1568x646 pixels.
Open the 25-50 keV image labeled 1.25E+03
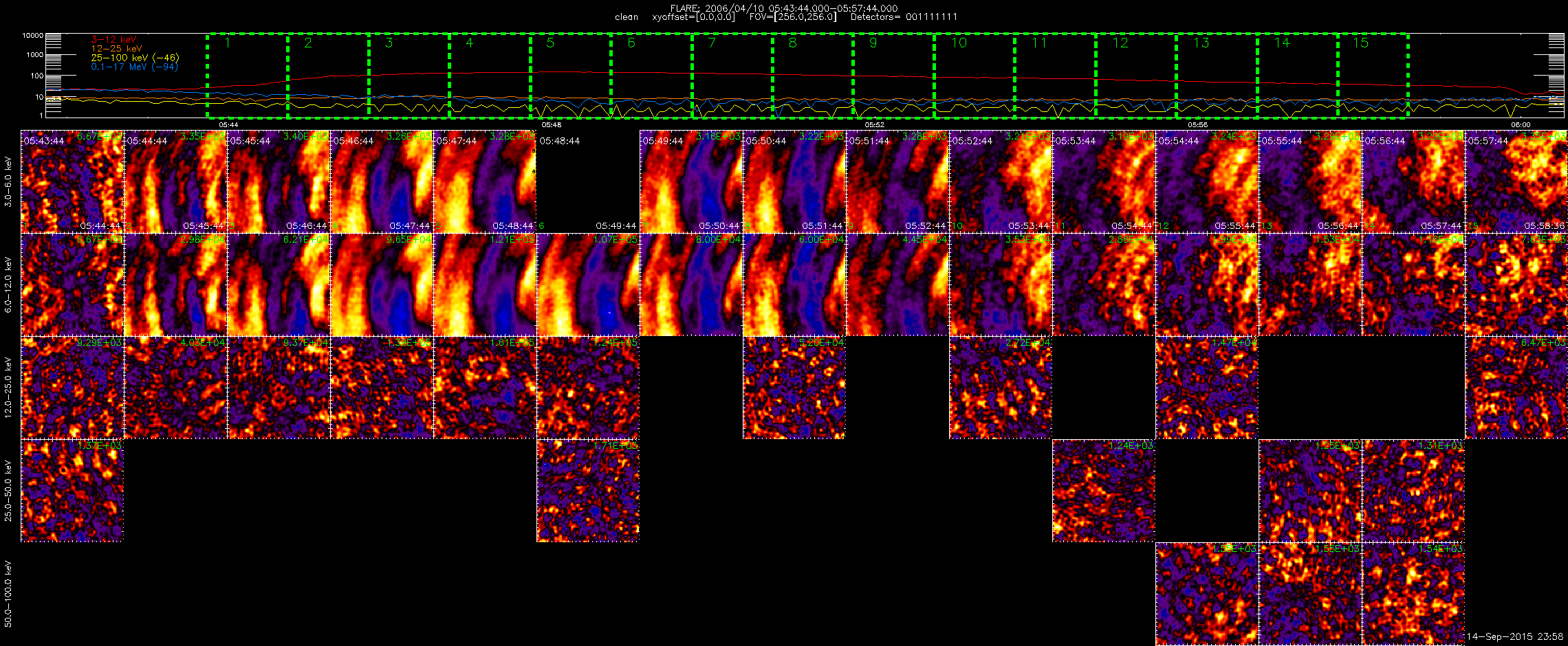pos(1310,491)
